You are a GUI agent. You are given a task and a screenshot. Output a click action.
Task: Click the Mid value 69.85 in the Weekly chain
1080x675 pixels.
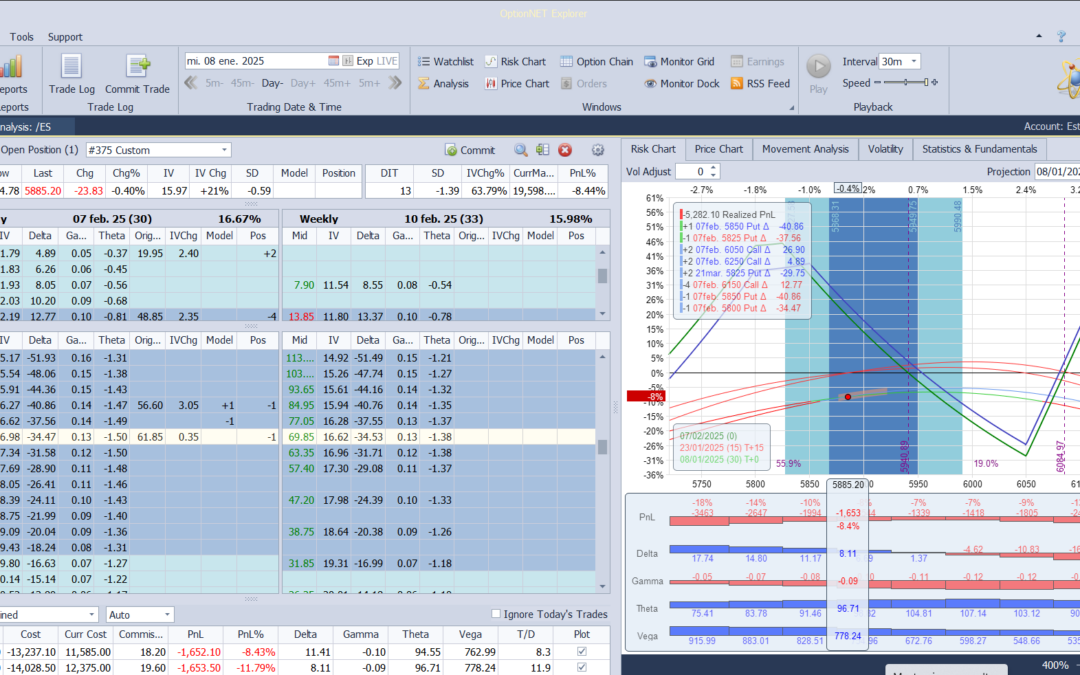[x=300, y=437]
